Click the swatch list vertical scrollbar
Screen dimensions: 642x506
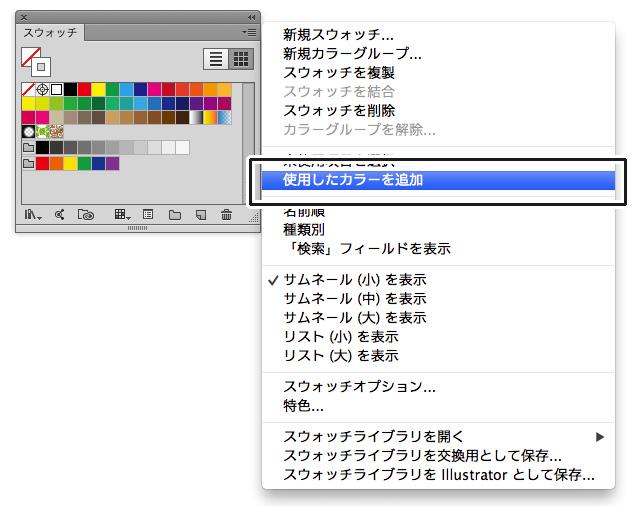(x=249, y=143)
